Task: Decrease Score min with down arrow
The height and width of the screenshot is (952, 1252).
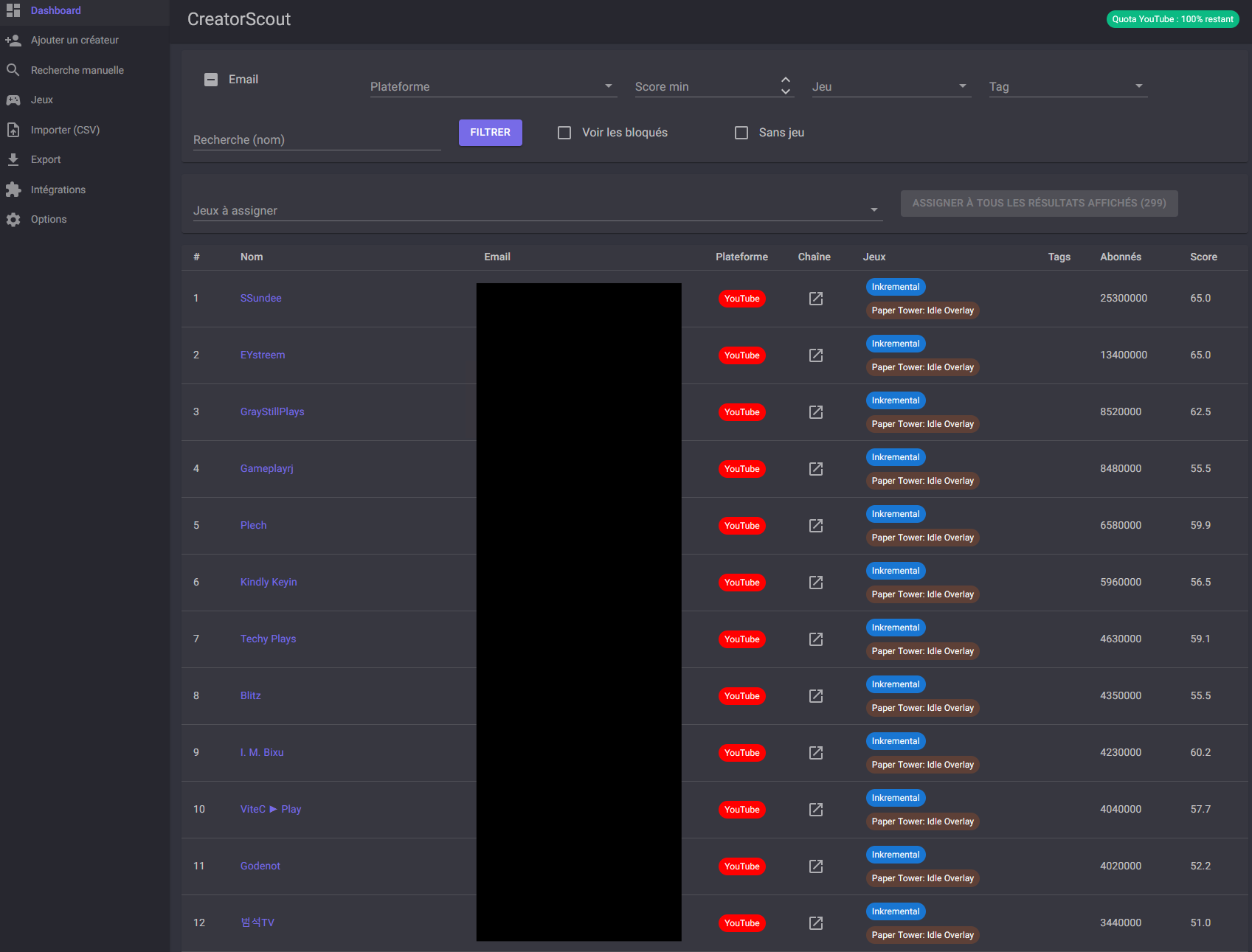Action: click(x=786, y=91)
